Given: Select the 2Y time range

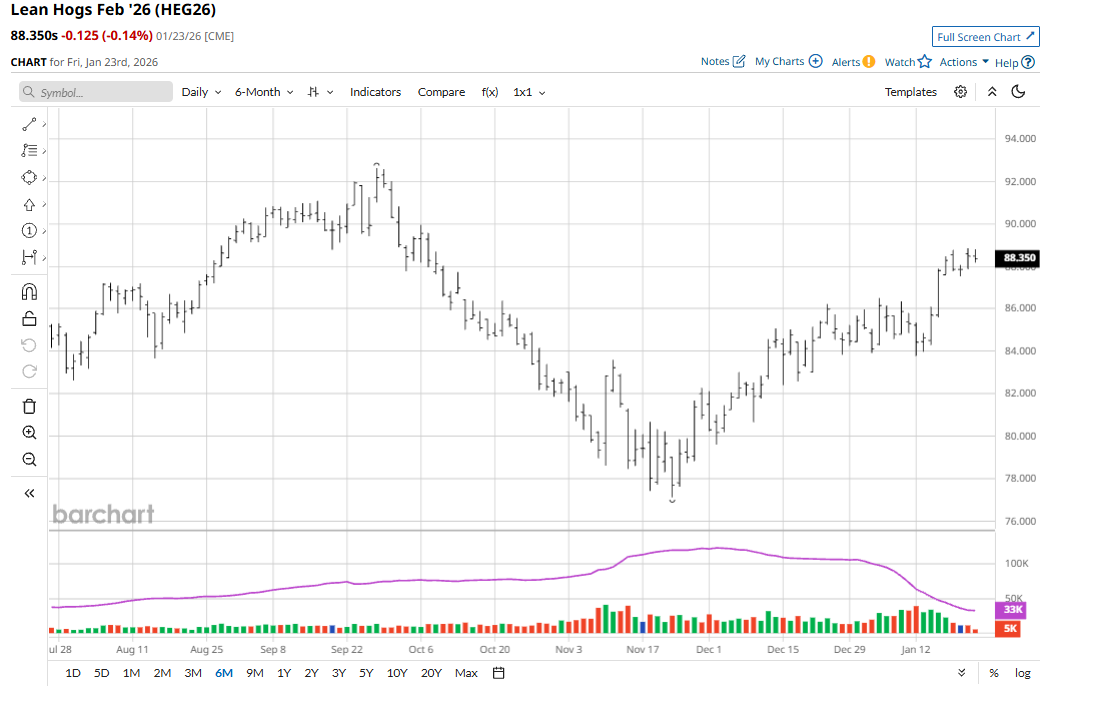Looking at the screenshot, I should point(312,673).
